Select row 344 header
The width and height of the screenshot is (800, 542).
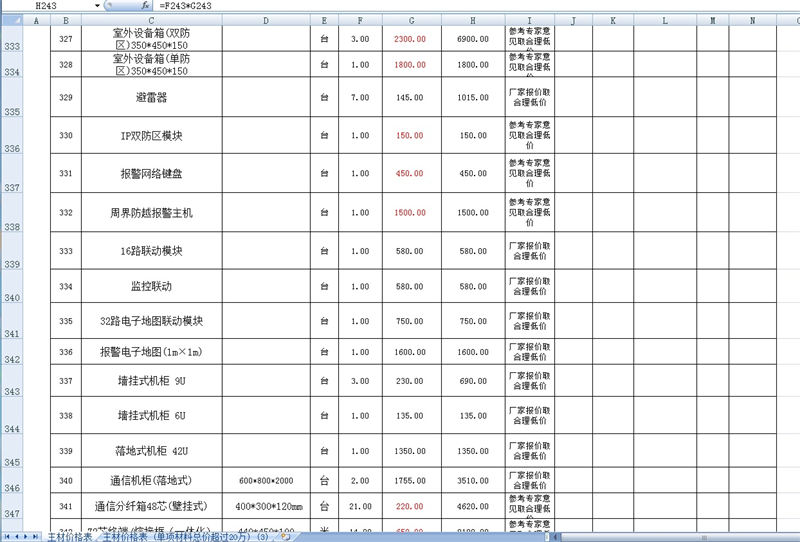coord(12,415)
